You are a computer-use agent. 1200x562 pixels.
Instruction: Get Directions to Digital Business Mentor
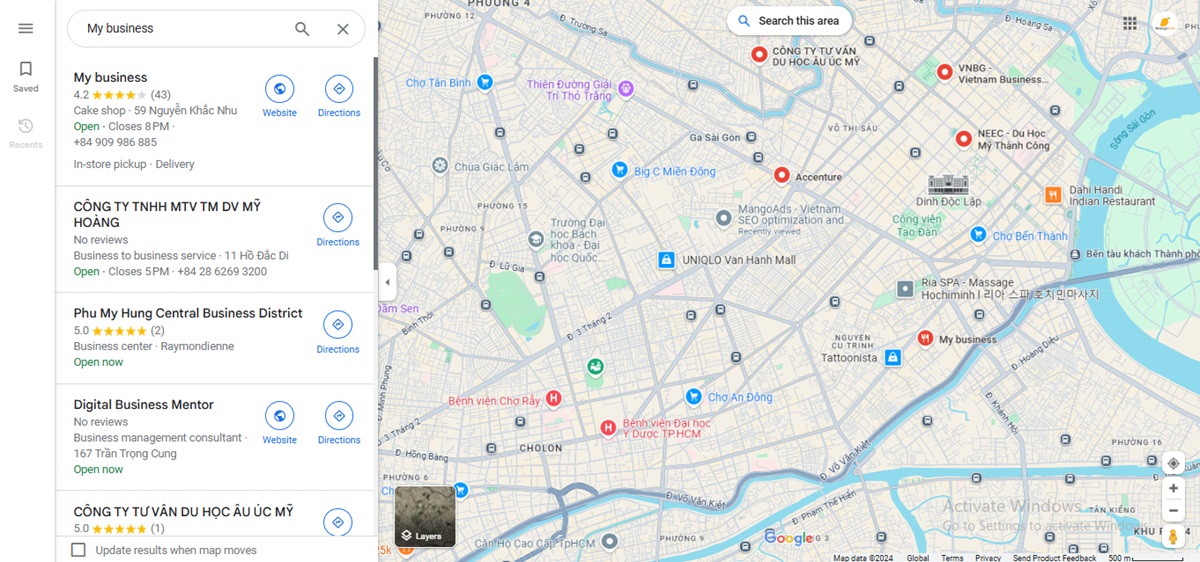(x=339, y=424)
